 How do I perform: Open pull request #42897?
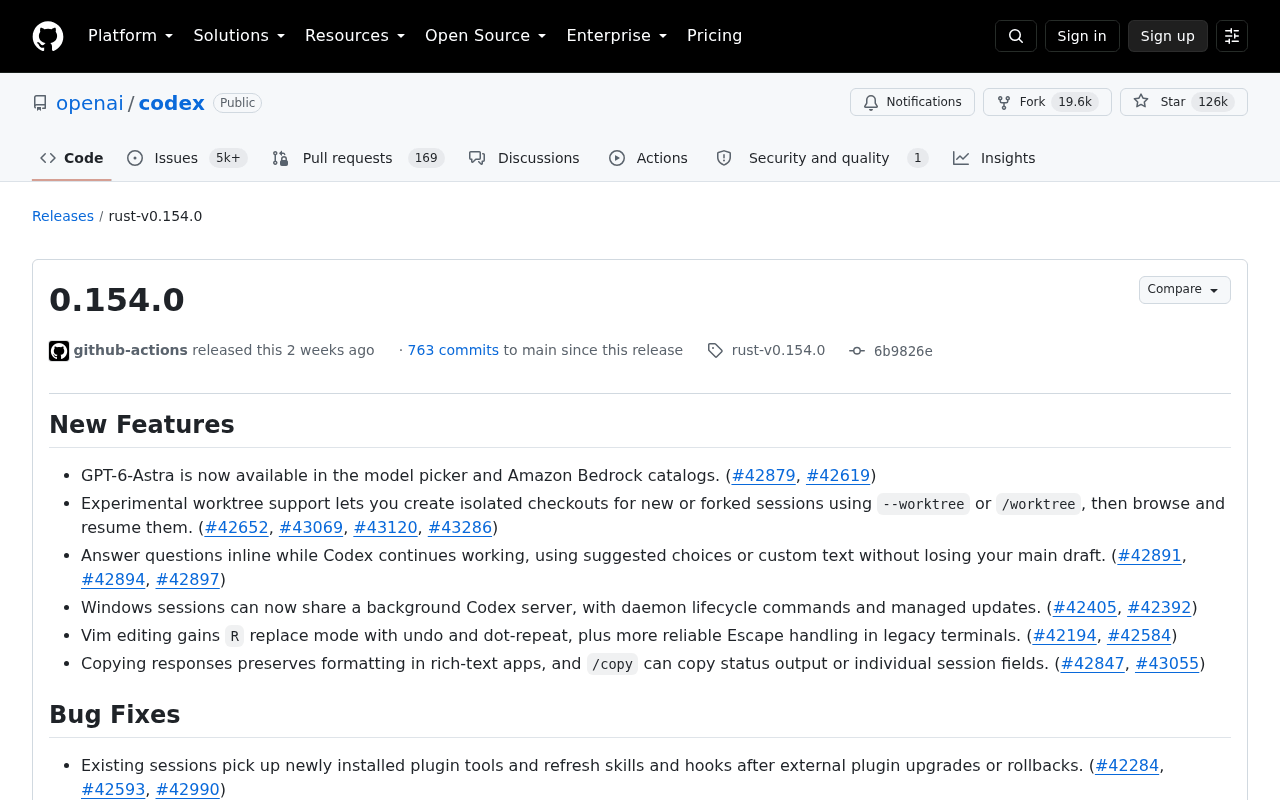(188, 579)
